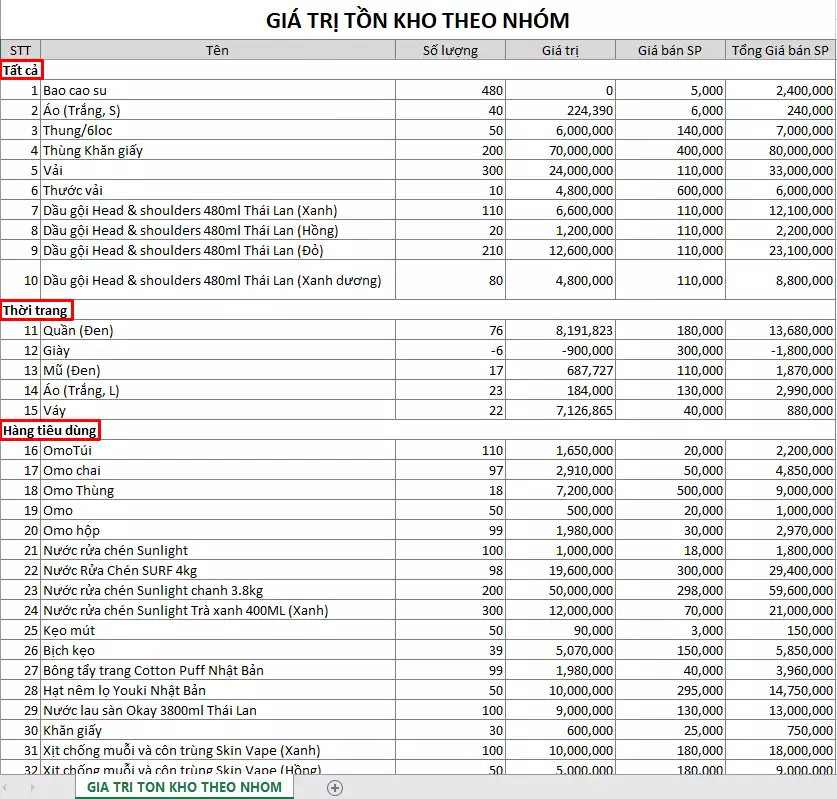837x799 pixels.
Task: Select the Head & shoulders (Đỏ) cell
Action: [x=218, y=250]
